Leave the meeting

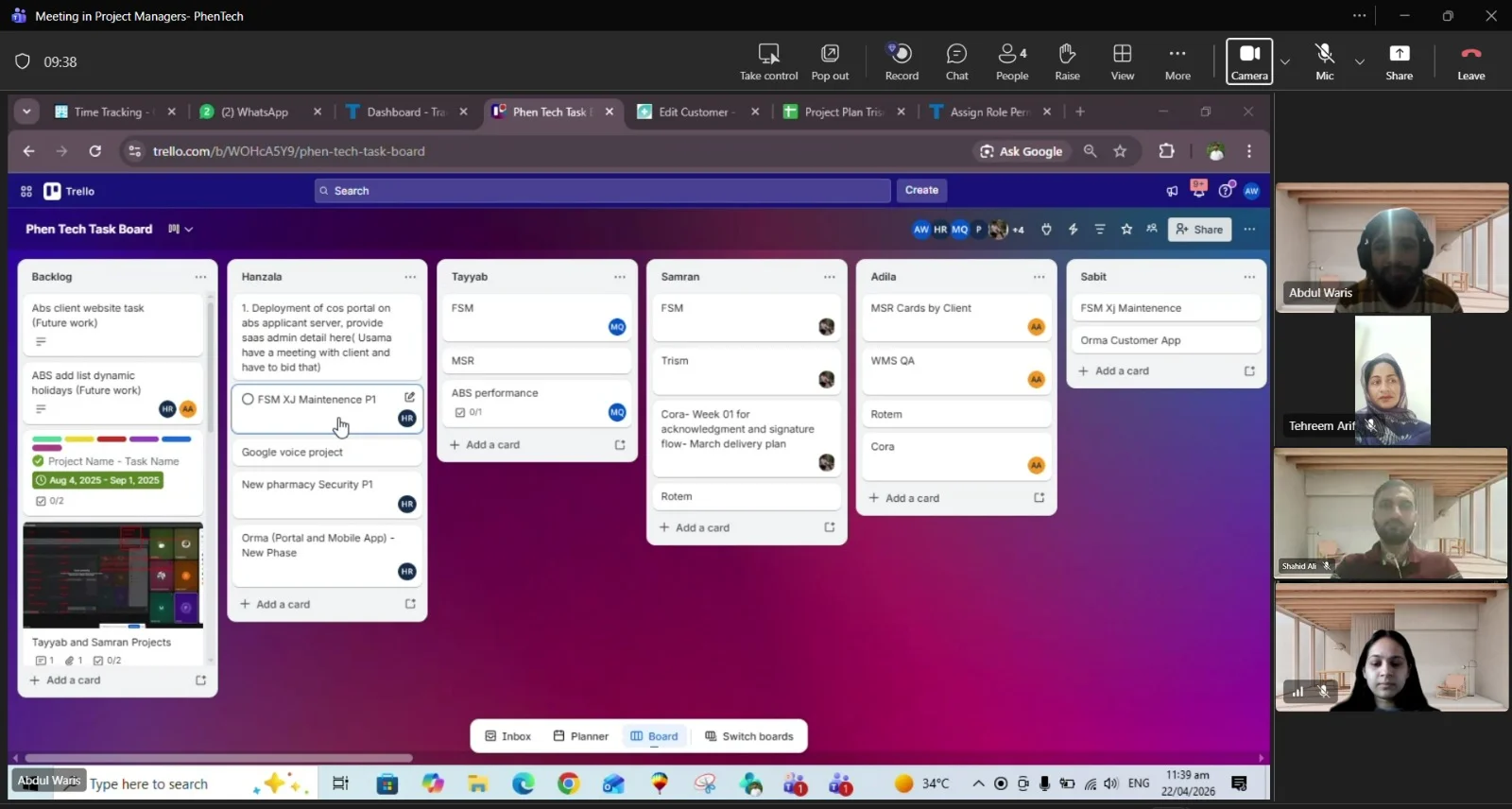point(1470,61)
